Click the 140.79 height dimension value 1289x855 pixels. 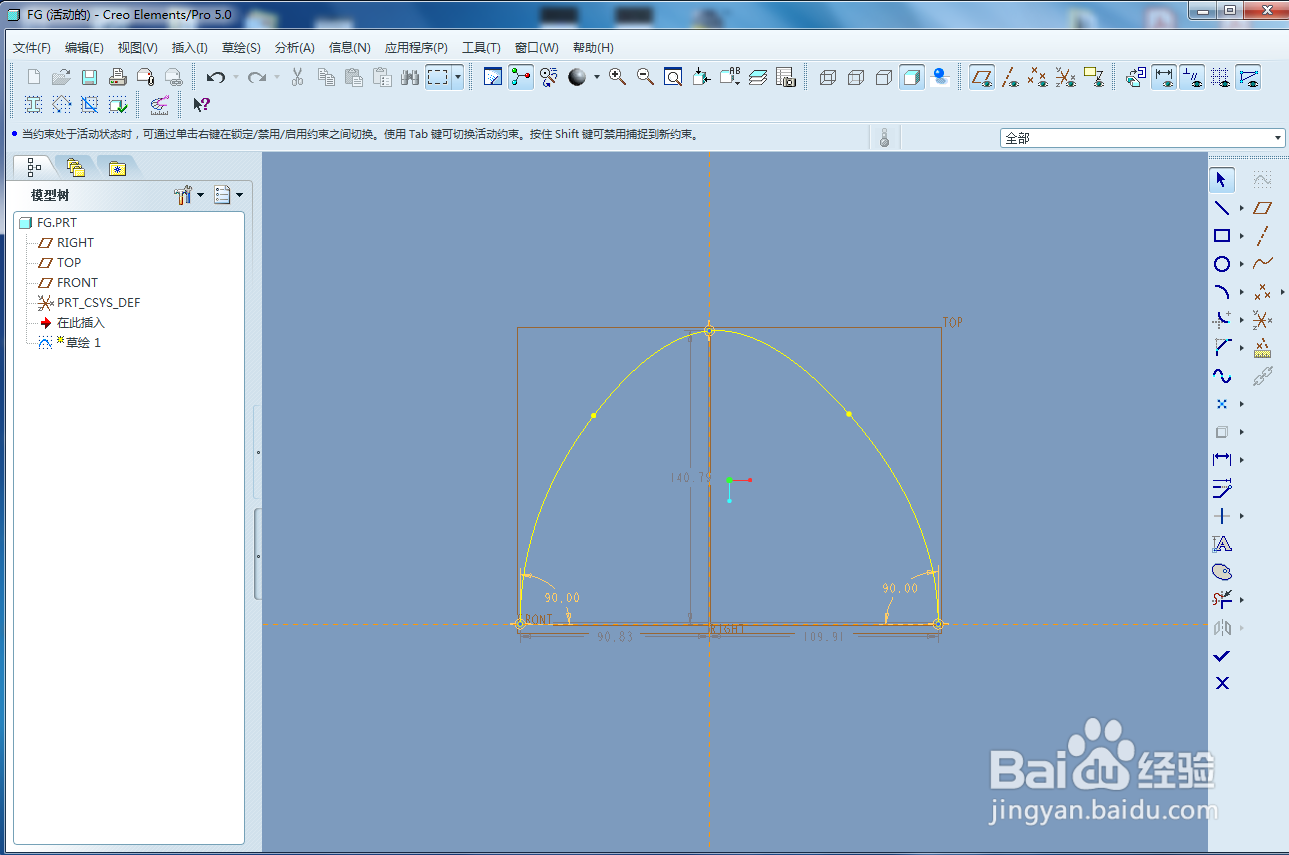coord(690,478)
